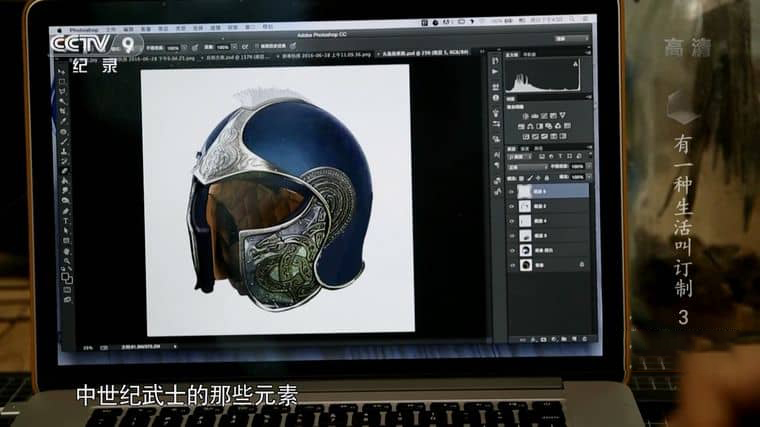
Task: Click the 100% opacity field in options bar
Action: [x=171, y=45]
